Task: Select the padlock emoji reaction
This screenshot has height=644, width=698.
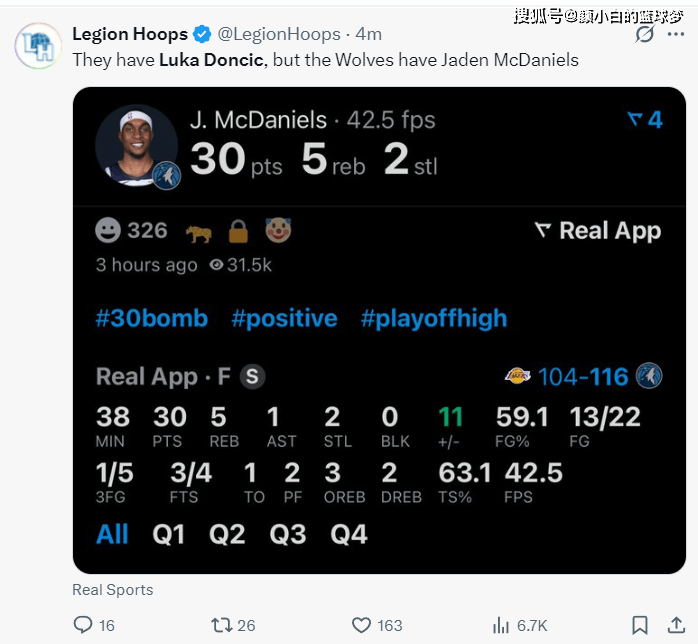Action: pyautogui.click(x=238, y=231)
